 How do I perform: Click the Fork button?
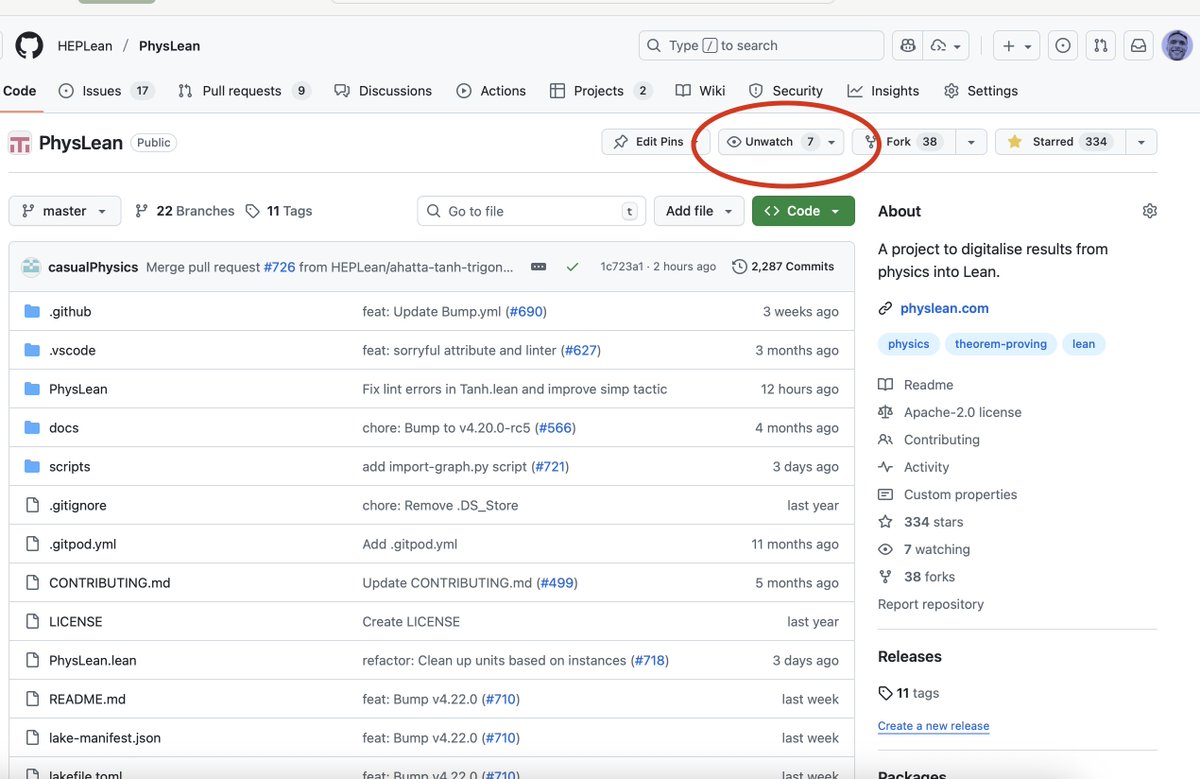click(903, 142)
